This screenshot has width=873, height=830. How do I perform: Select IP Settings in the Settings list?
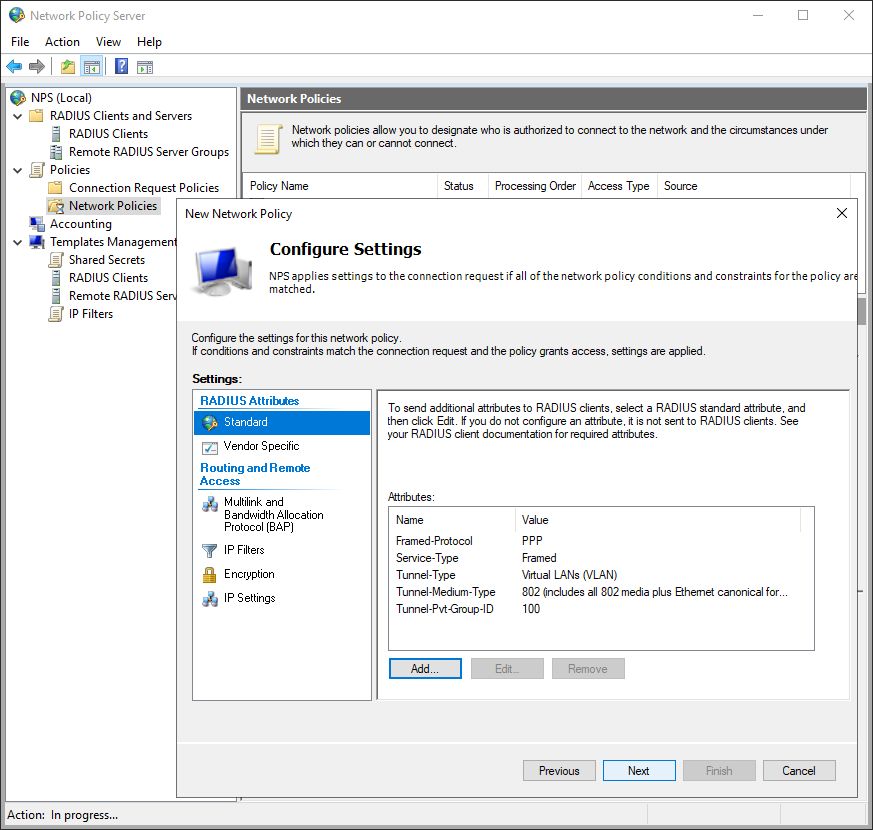[282, 598]
